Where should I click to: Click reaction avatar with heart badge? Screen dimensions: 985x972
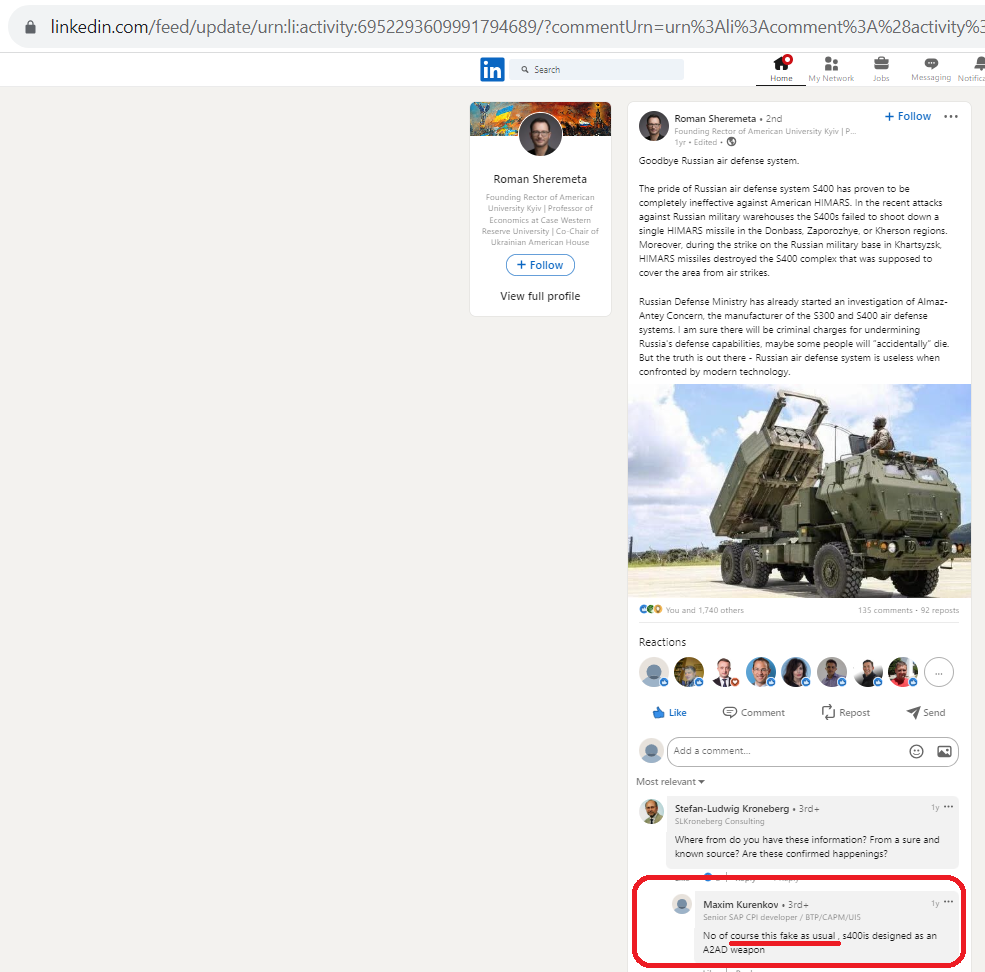tap(725, 672)
